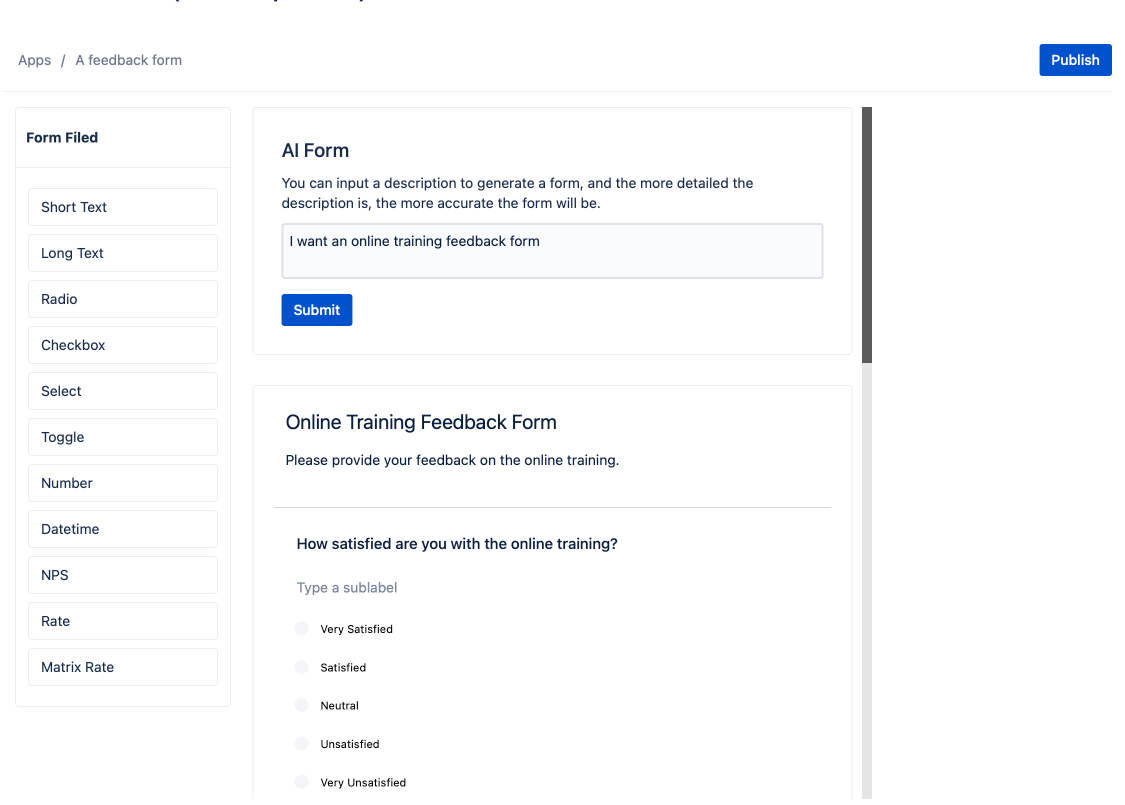
Task: Submit the AI form description
Action: (316, 310)
